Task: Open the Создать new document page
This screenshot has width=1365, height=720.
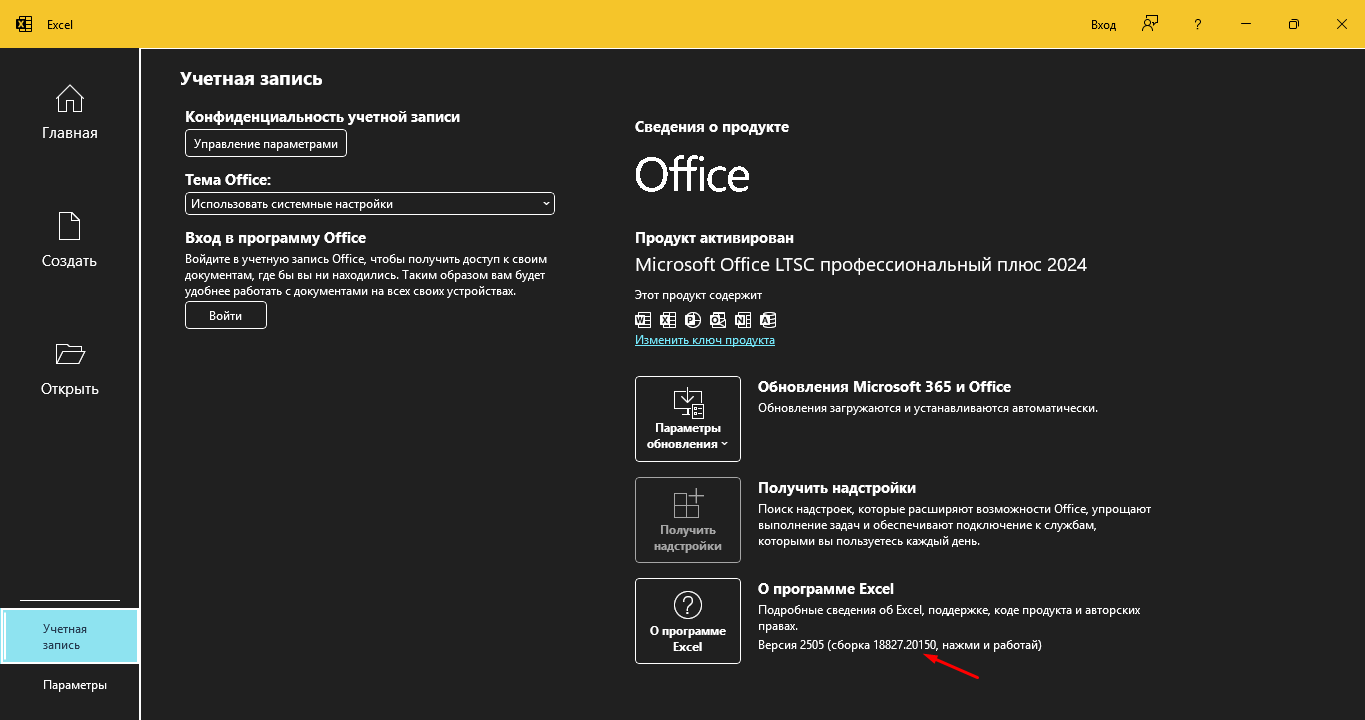Action: (x=70, y=240)
